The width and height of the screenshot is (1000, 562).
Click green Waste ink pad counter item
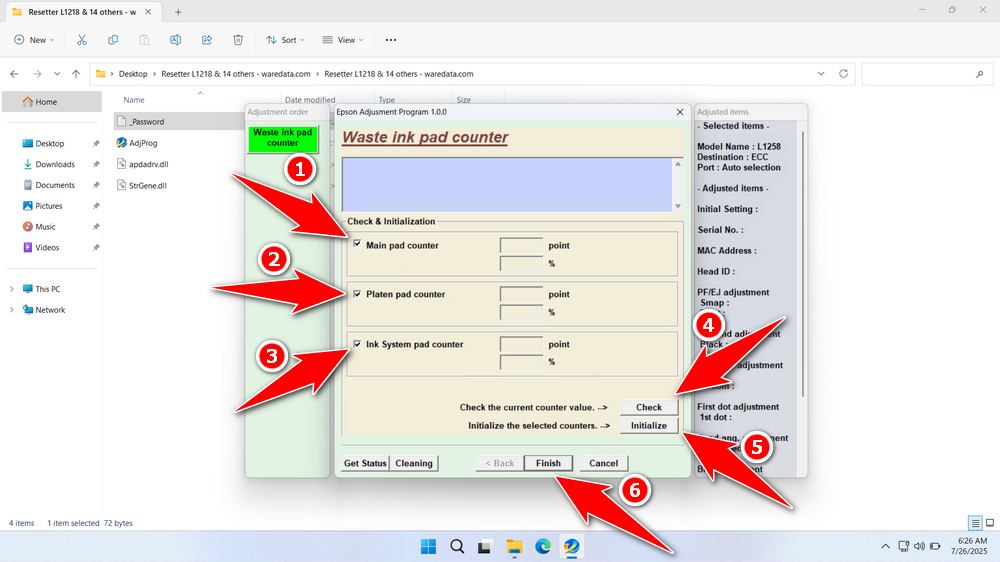pos(283,138)
